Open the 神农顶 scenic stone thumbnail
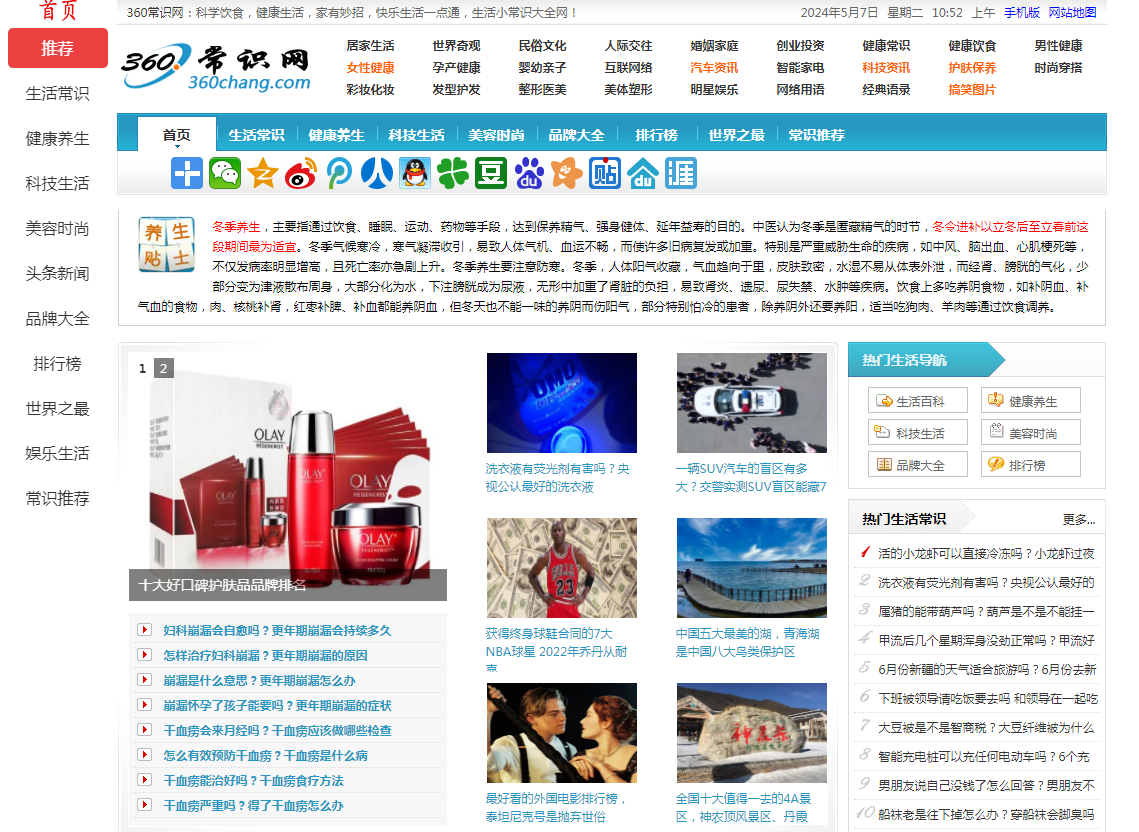The width and height of the screenshot is (1139, 832). (752, 732)
